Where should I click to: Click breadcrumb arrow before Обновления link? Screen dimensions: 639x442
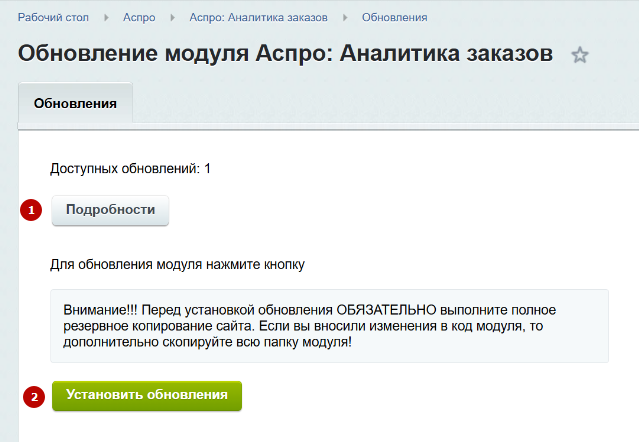point(346,18)
